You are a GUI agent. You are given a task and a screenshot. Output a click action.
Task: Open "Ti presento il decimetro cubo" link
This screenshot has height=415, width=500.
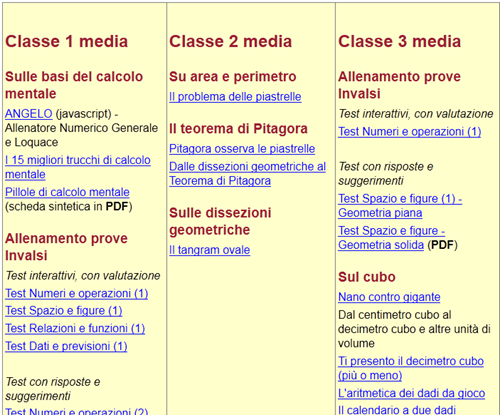click(x=411, y=368)
